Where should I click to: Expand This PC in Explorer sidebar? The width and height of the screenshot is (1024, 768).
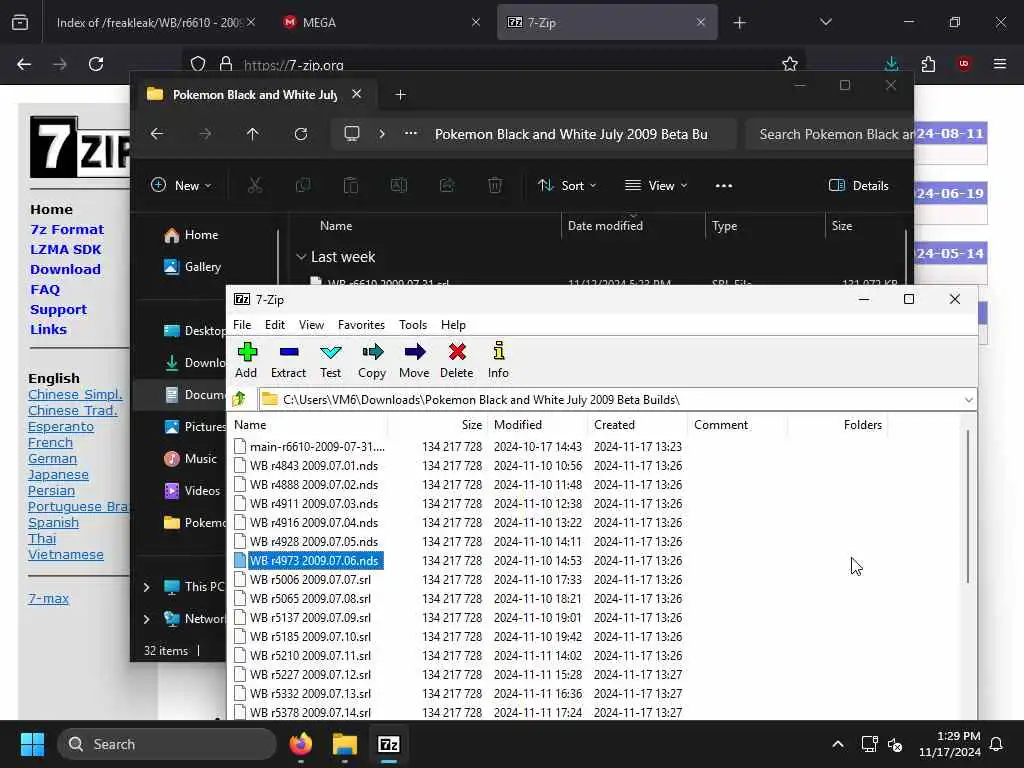point(146,587)
